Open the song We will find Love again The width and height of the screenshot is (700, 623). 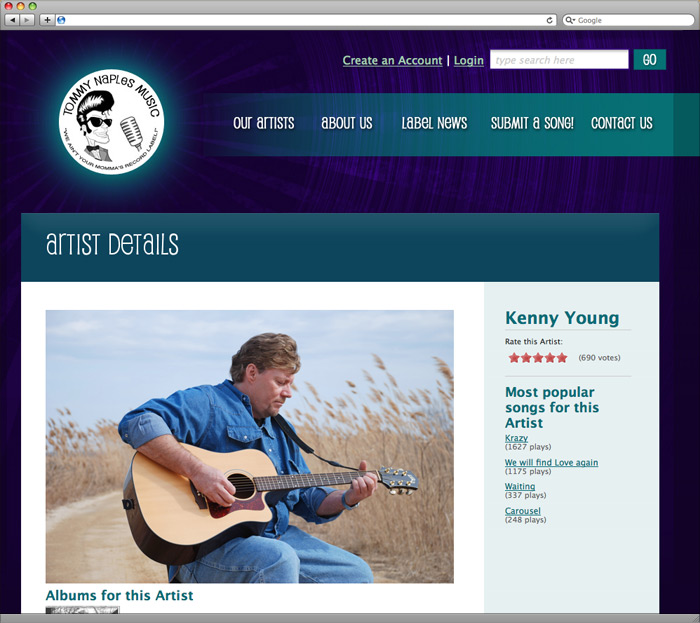pyautogui.click(x=551, y=462)
